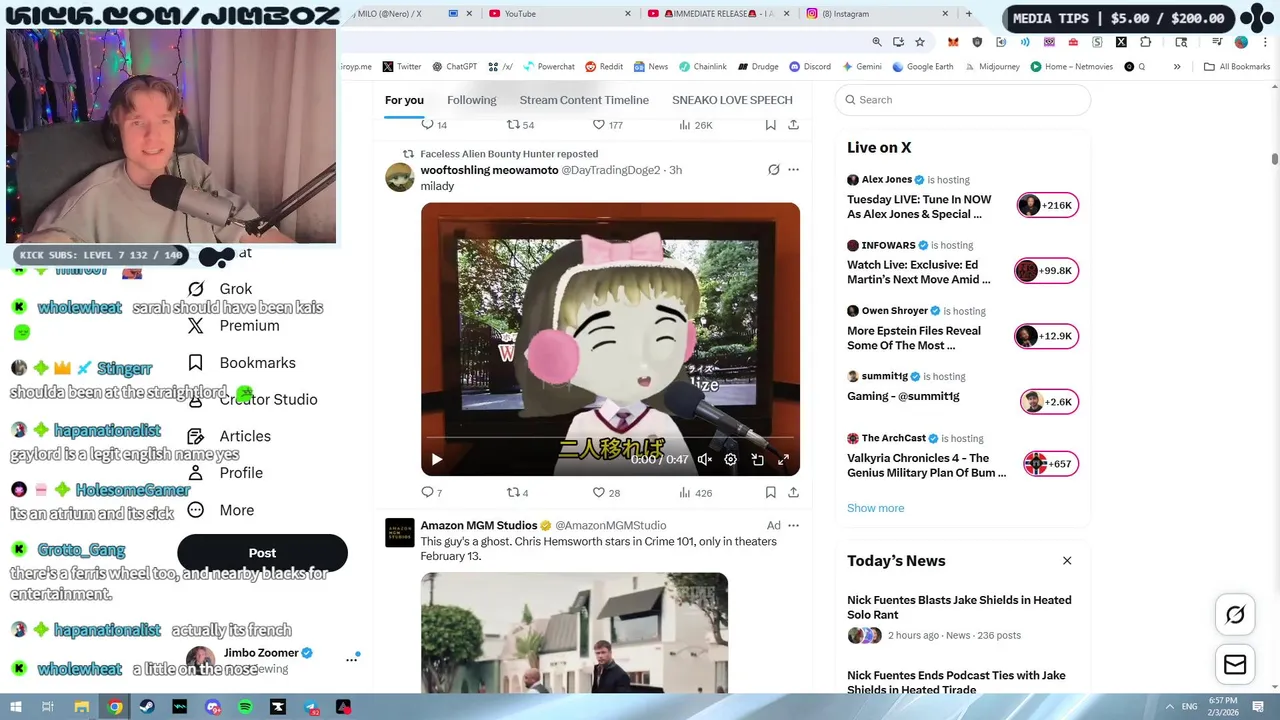The image size is (1280, 720).
Task: Read Nick Fuentes Blasts Jake Shields story
Action: (959, 607)
